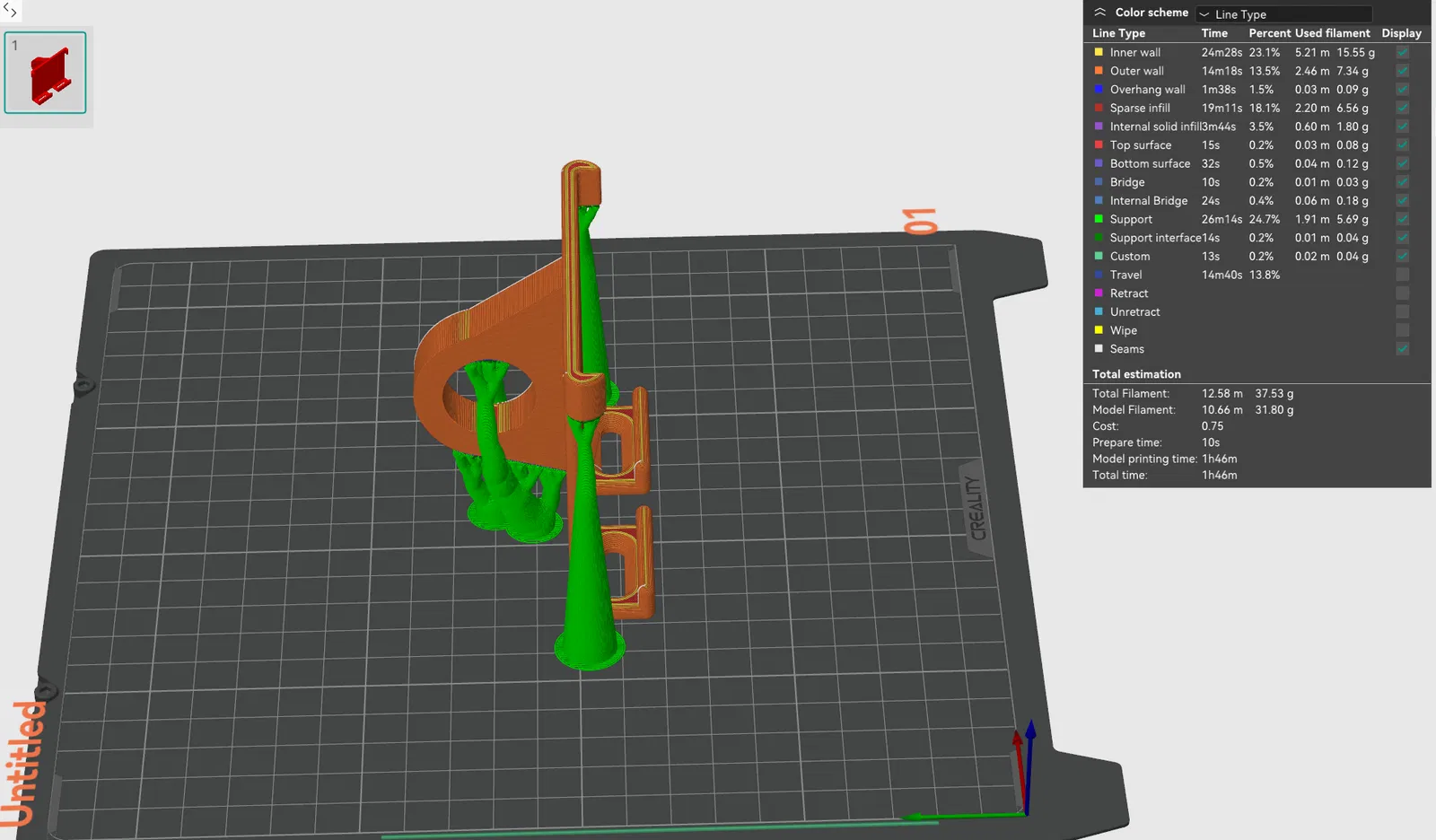Toggle Overhang wall display checkbox
The image size is (1436, 840).
(x=1402, y=90)
